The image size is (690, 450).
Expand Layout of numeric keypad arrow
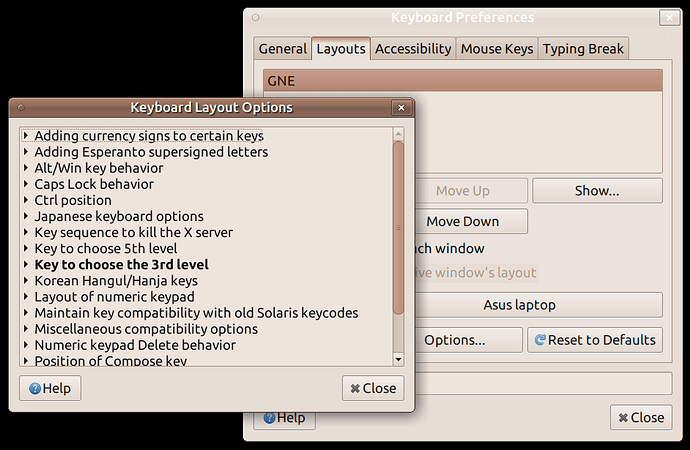26,296
